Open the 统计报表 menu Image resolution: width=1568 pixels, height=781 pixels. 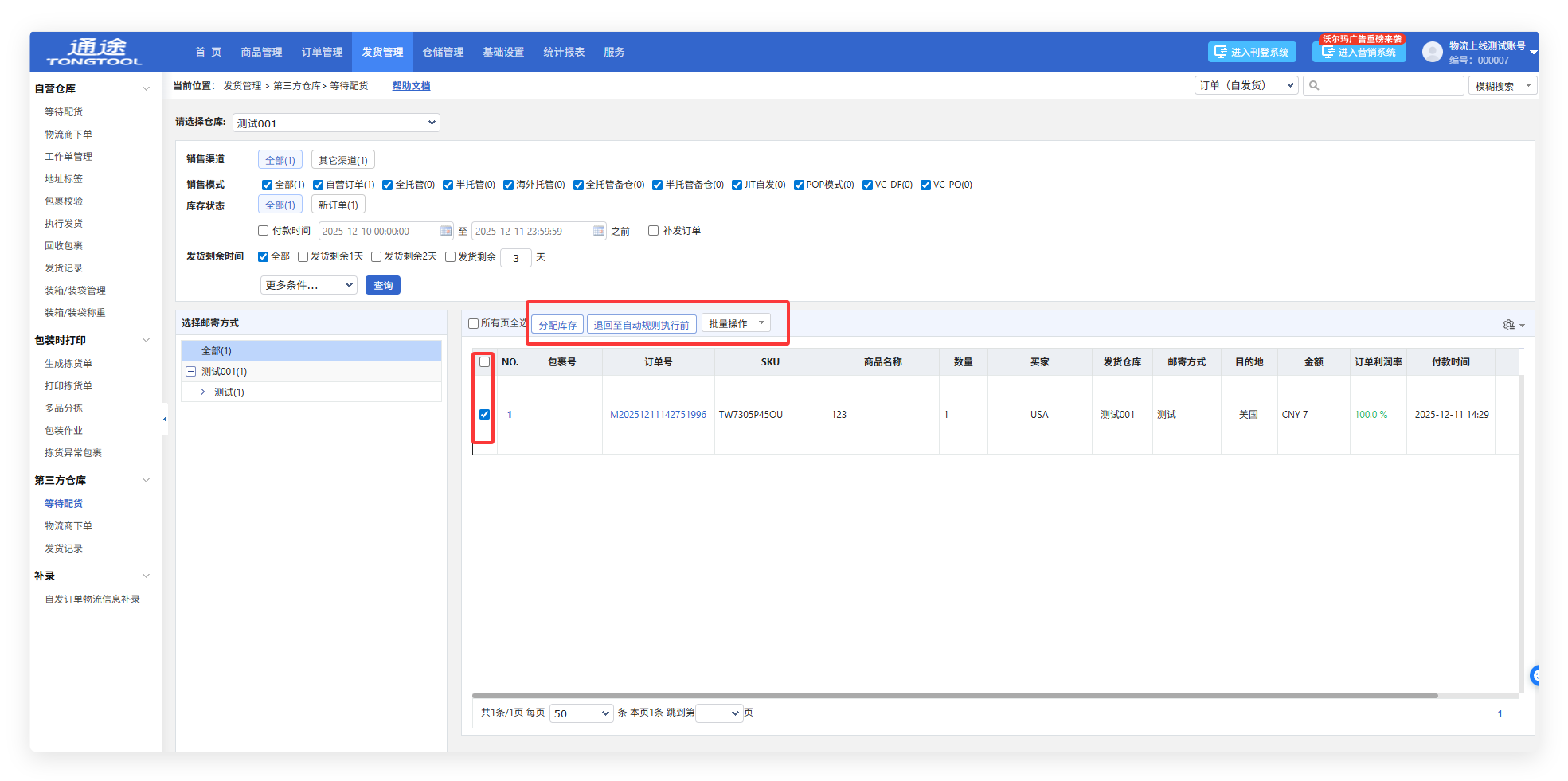[x=564, y=52]
